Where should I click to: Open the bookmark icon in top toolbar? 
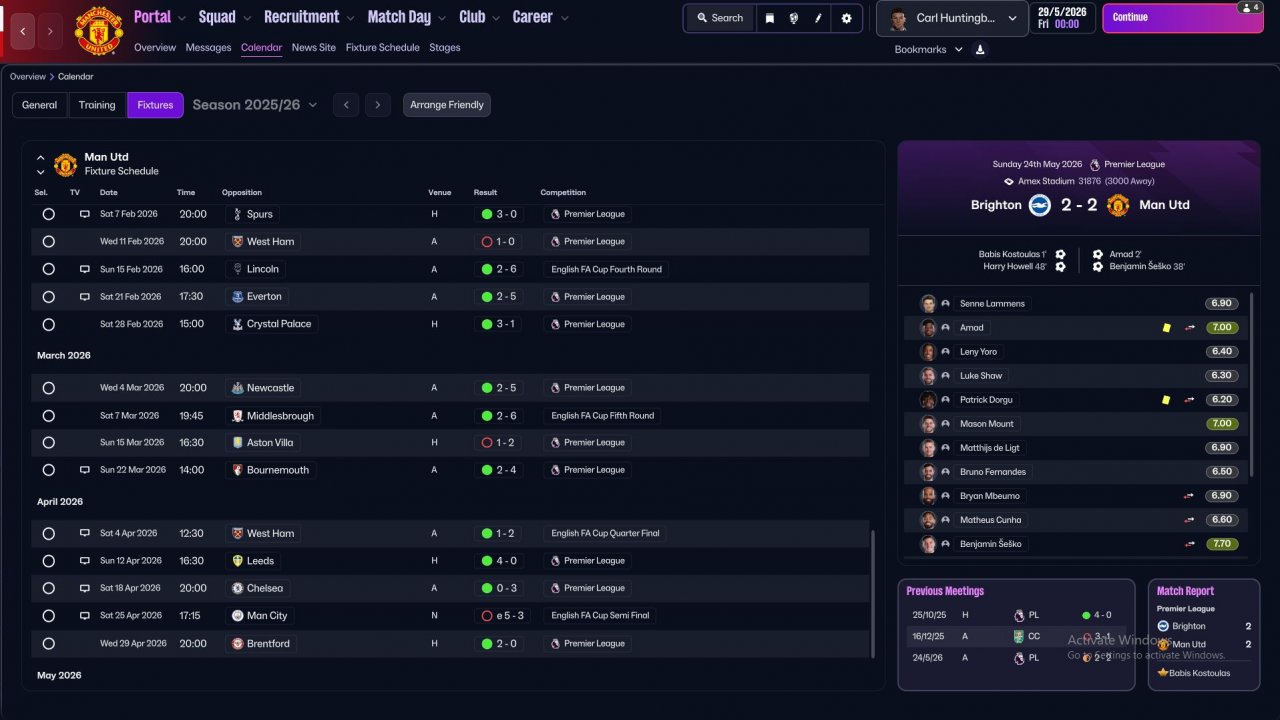(x=769, y=18)
